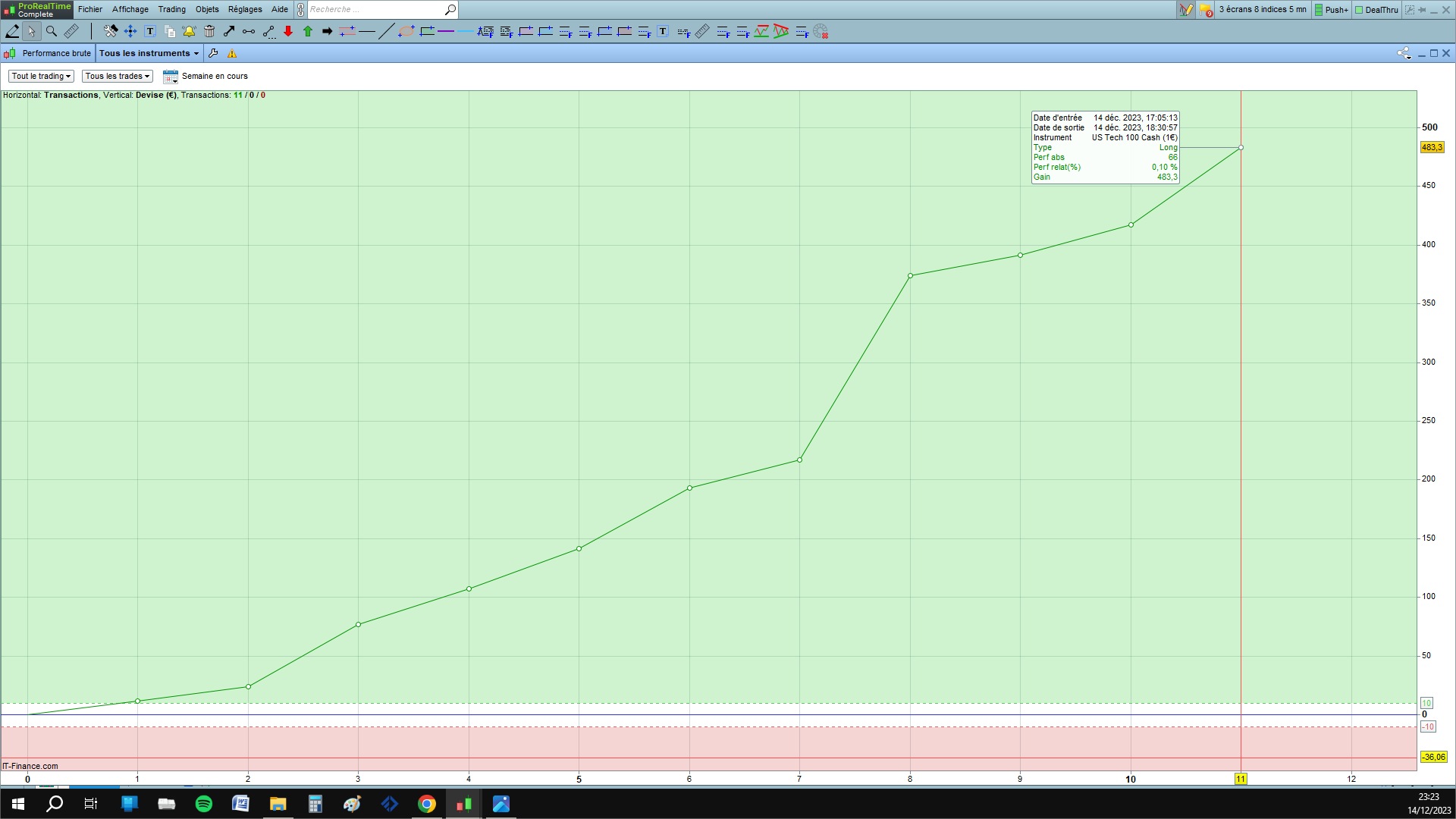Toggle the cursor pointer mode

[31, 31]
